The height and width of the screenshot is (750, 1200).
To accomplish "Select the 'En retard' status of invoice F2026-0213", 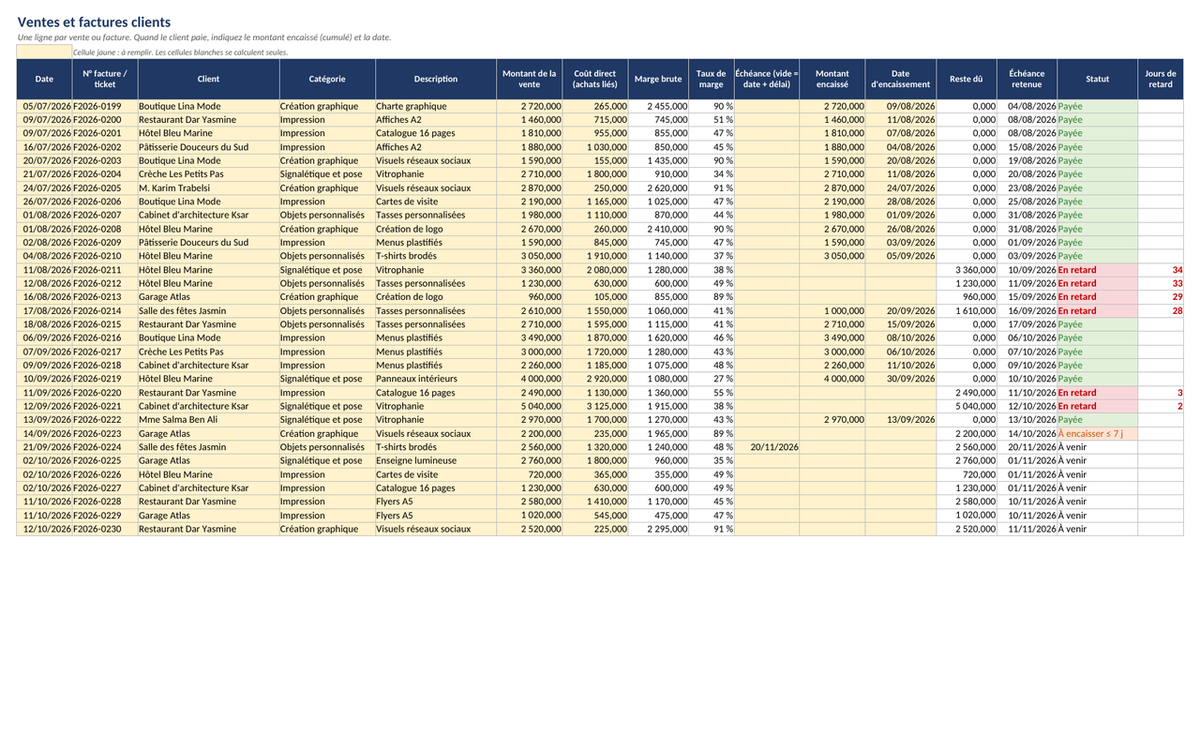I will pos(1097,297).
